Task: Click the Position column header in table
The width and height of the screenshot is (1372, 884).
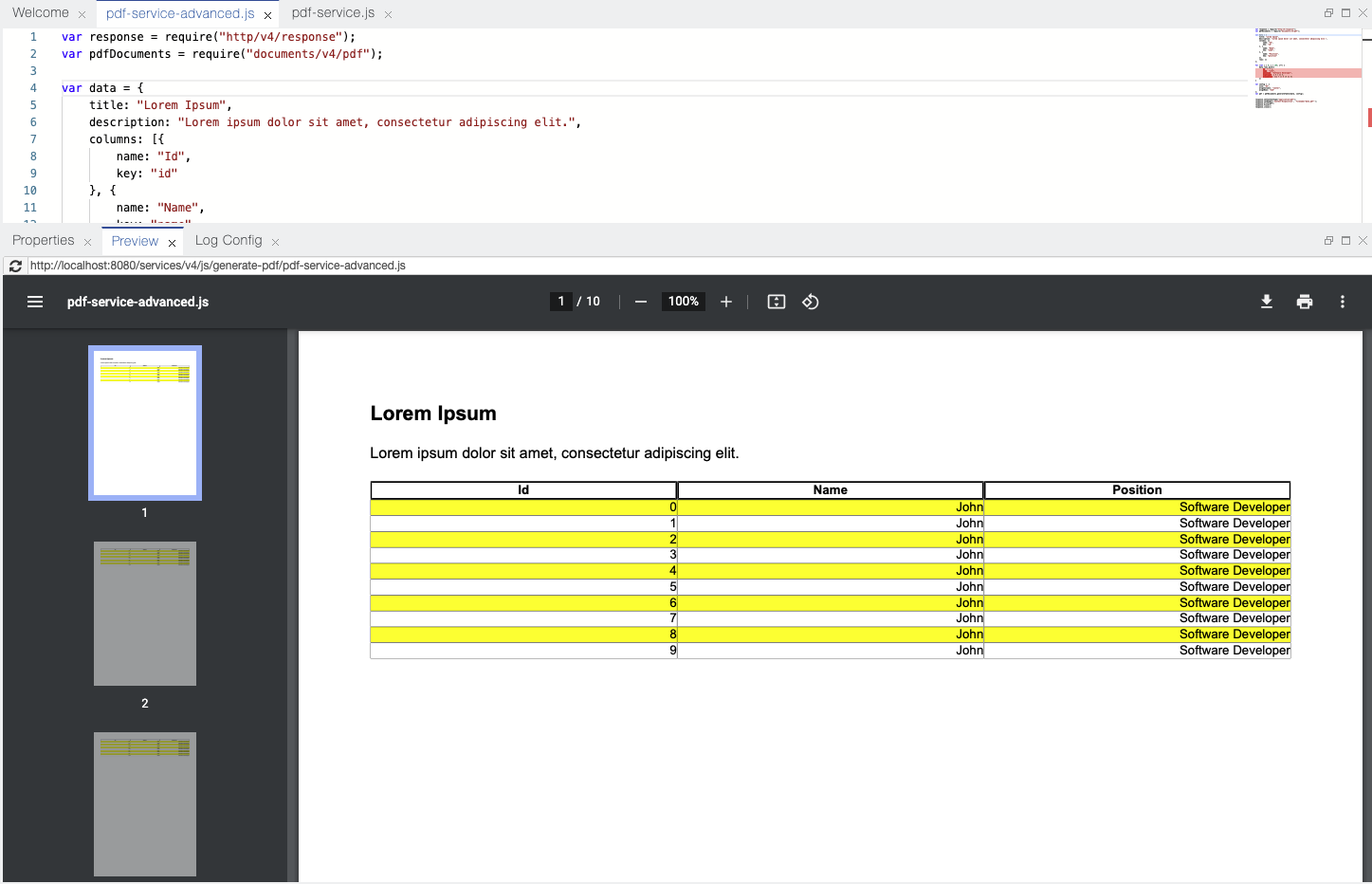Action: pyautogui.click(x=1137, y=490)
